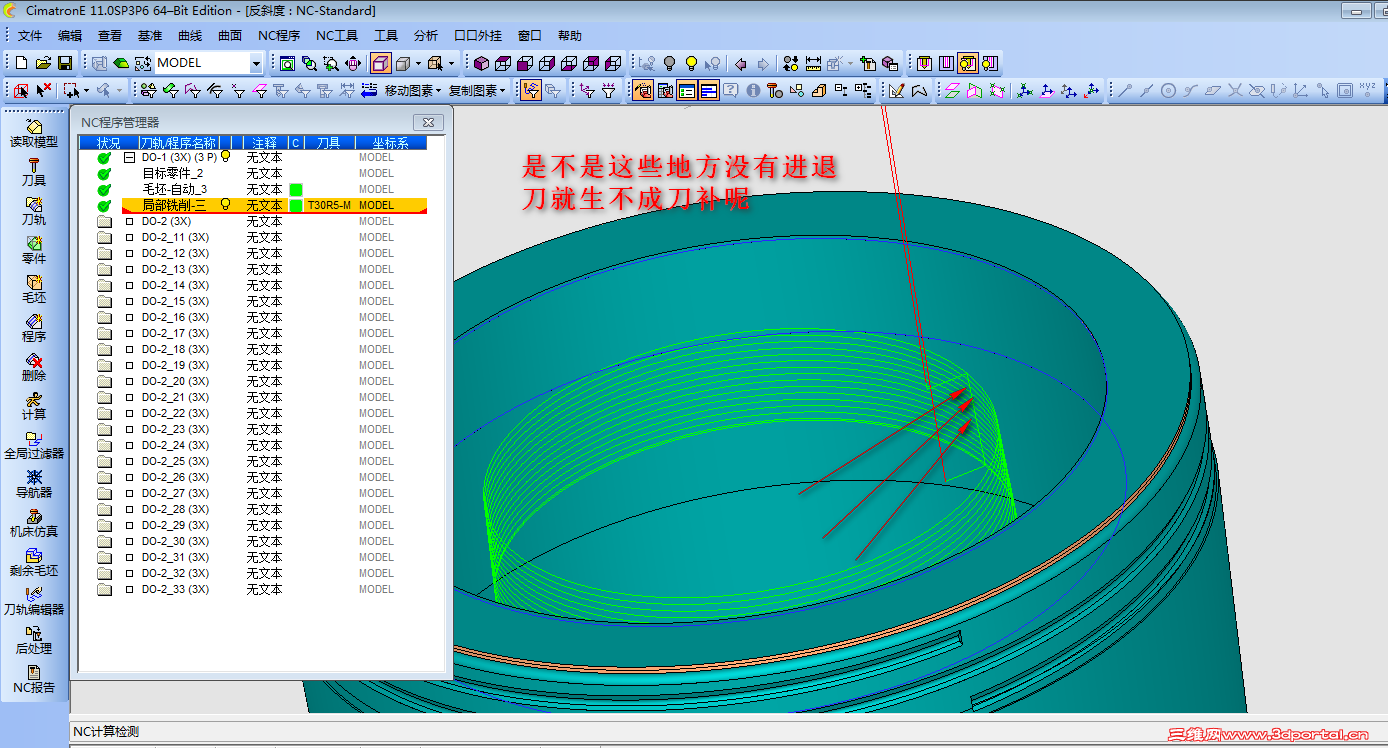Click the 状况 column header
The width and height of the screenshot is (1388, 748).
pyautogui.click(x=108, y=143)
